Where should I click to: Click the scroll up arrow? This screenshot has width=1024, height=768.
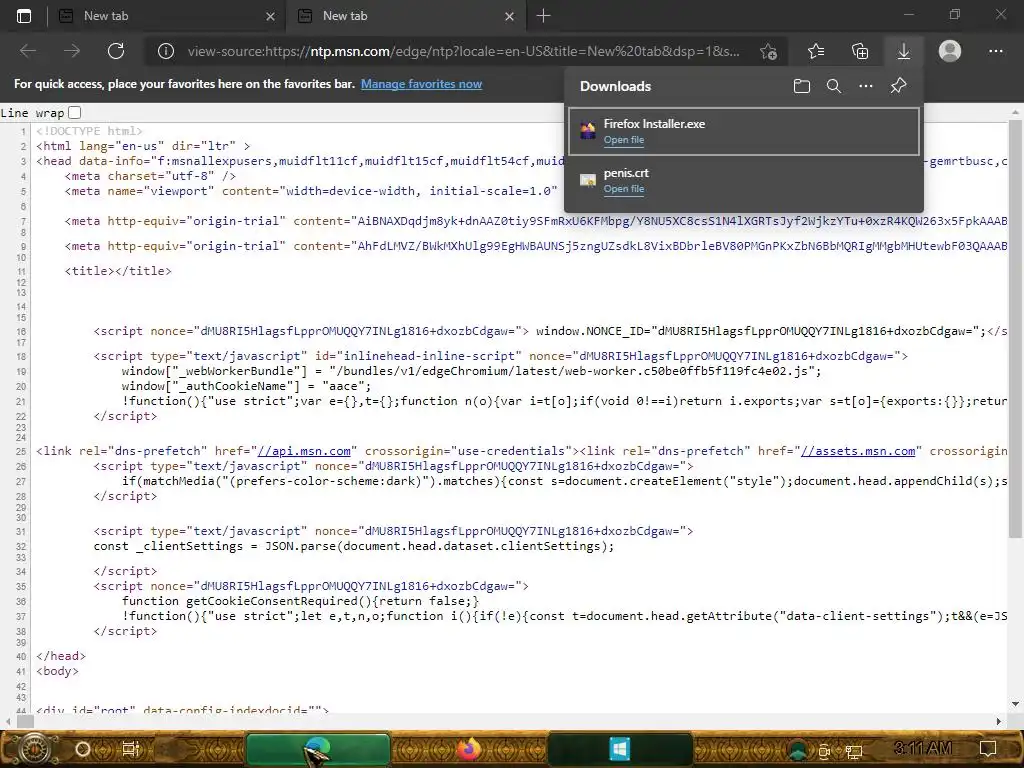pyautogui.click(x=1016, y=113)
